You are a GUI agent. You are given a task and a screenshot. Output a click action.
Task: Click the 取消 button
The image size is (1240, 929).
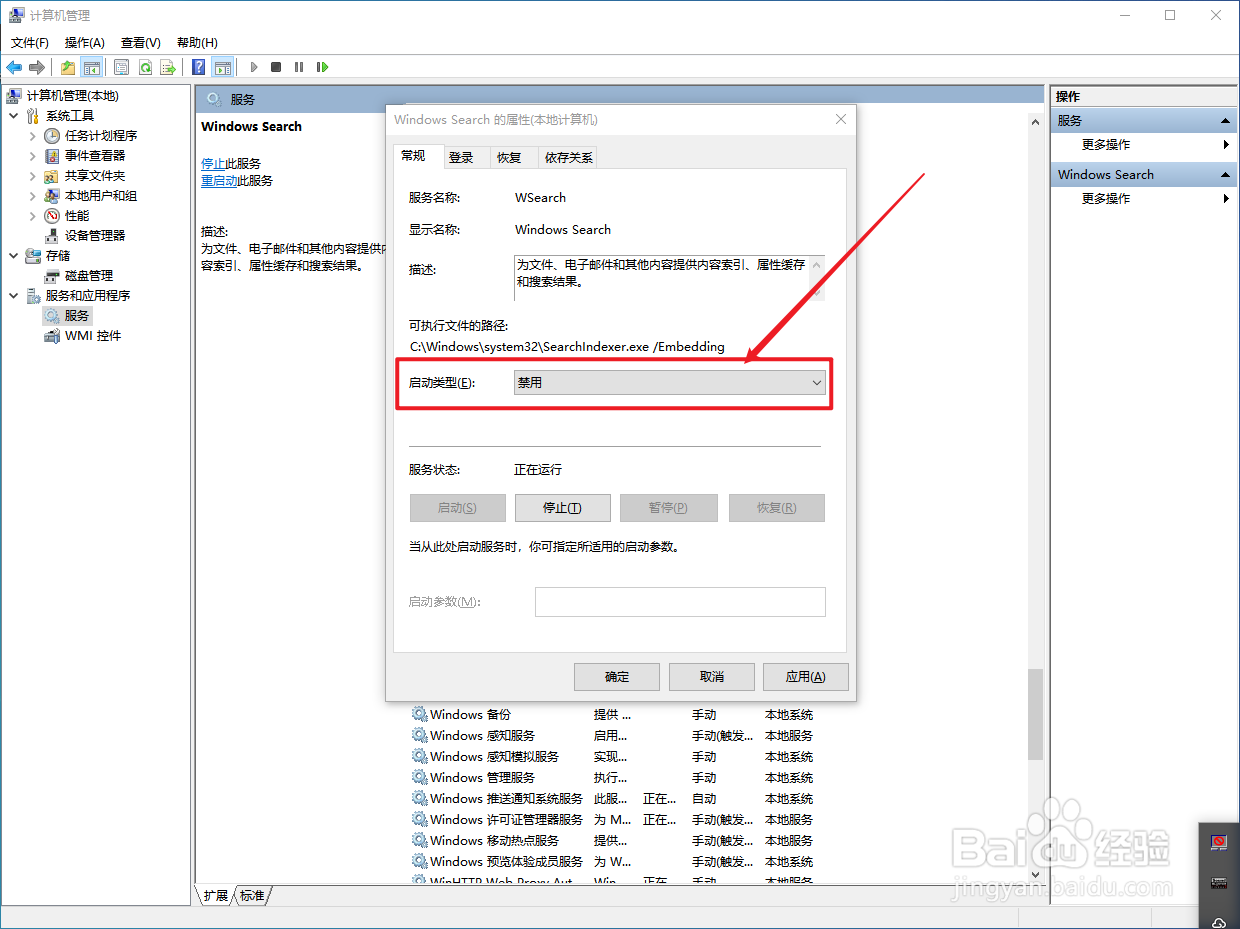click(x=711, y=677)
